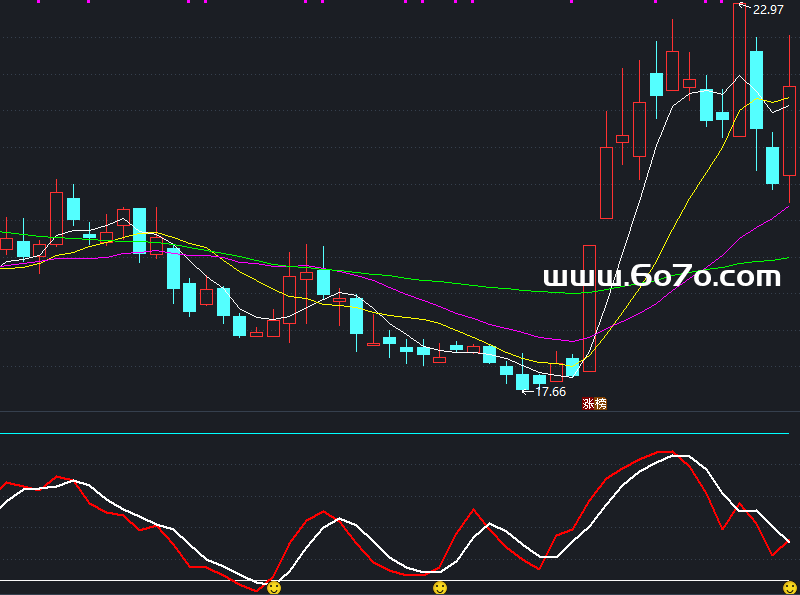The width and height of the screenshot is (800, 595).
Task: Select the tall gray candle below 22.97
Action: click(739, 70)
